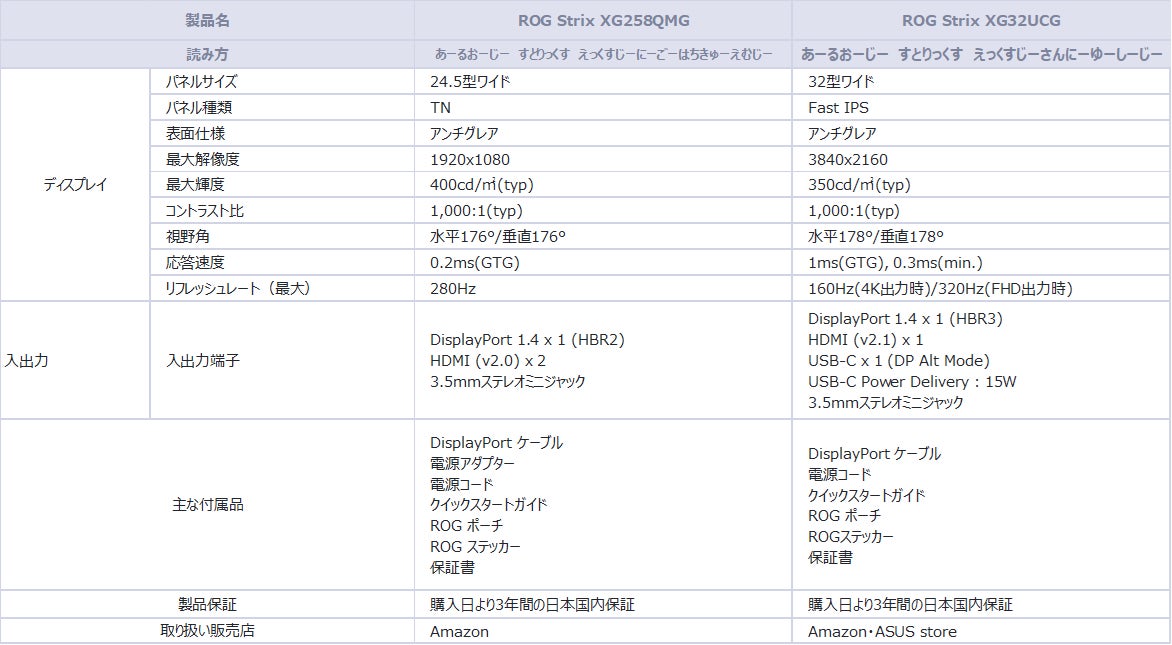The height and width of the screenshot is (645, 1172).
Task: Click the パネルサイズ label
Action: pos(201,81)
